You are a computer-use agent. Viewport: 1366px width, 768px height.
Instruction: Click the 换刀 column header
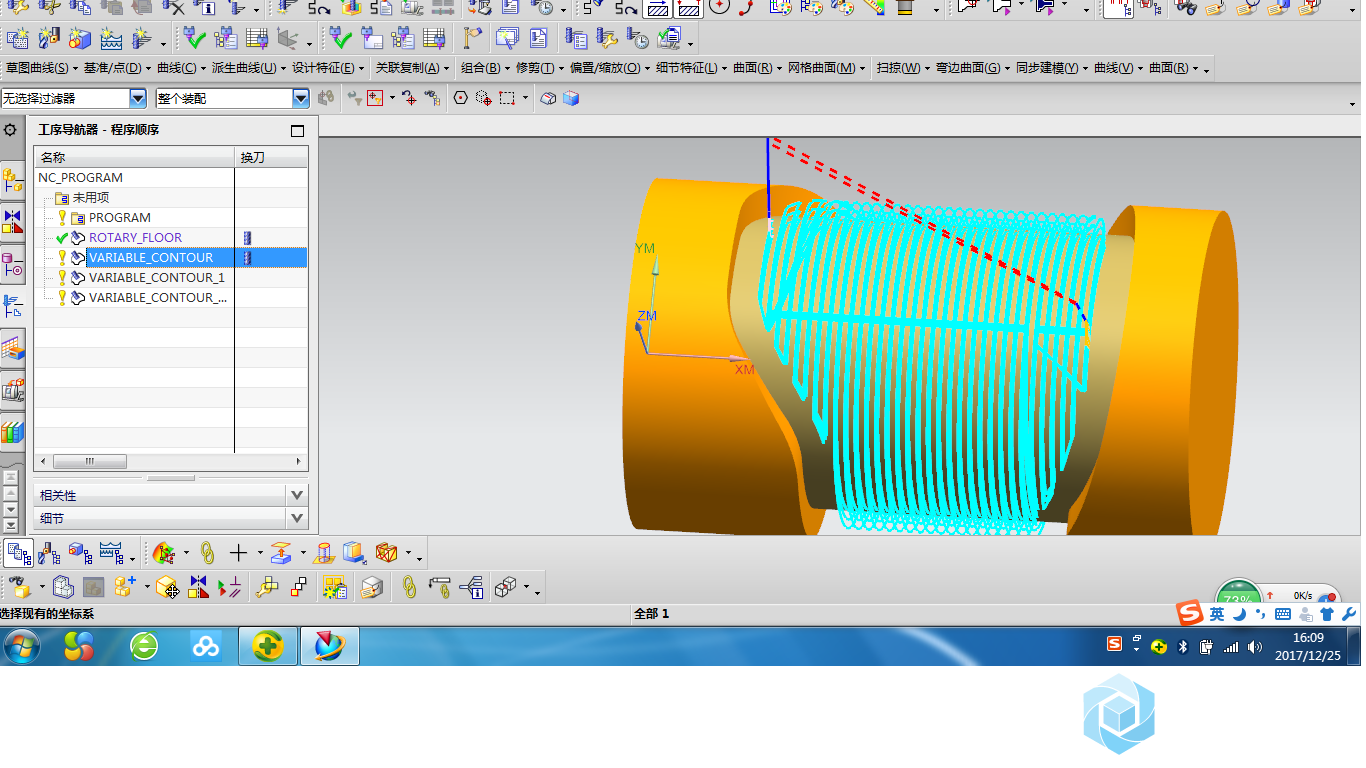271,158
